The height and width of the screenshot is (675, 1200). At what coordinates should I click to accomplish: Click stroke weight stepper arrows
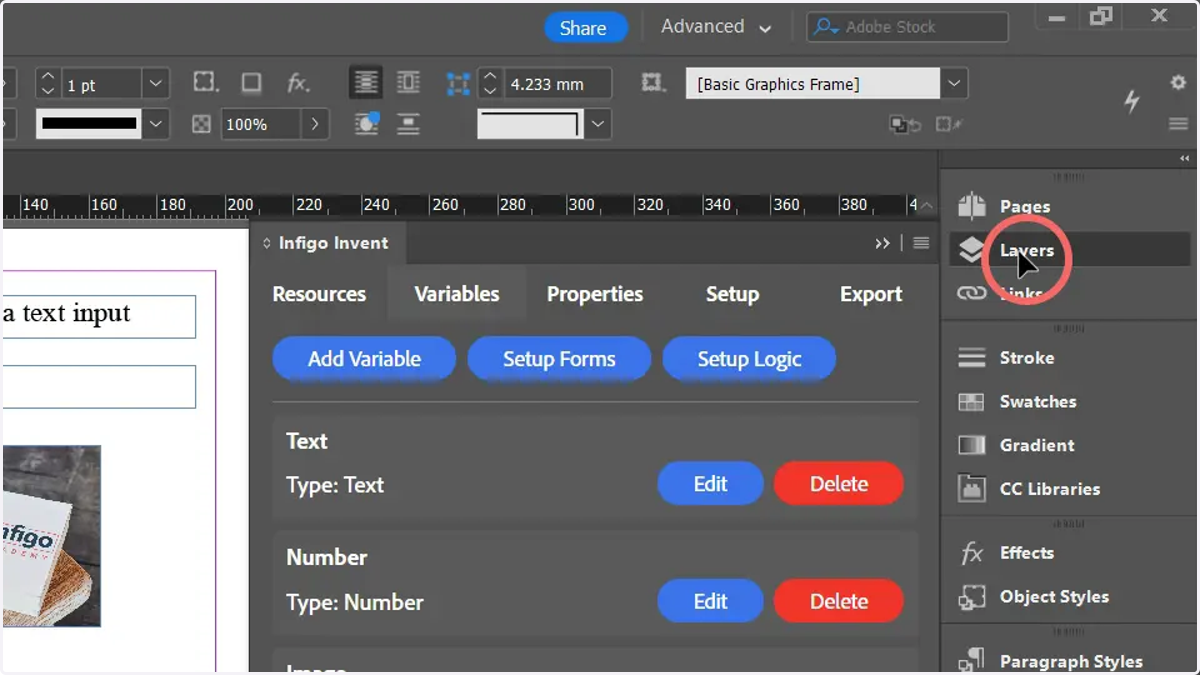pos(48,84)
